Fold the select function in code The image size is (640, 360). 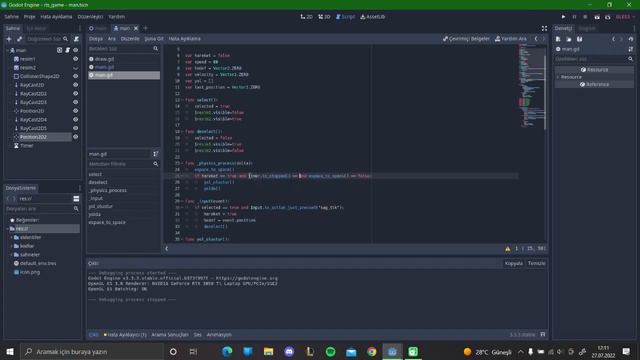pos(182,100)
